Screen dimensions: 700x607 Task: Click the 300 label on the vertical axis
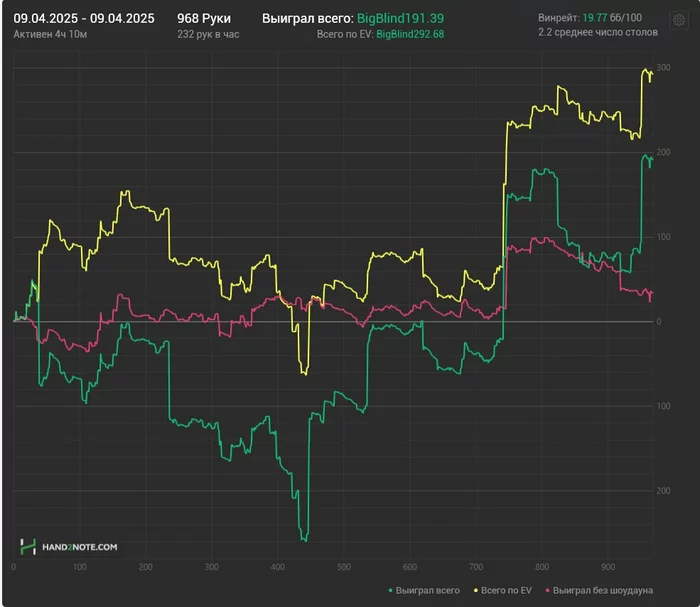[663, 66]
